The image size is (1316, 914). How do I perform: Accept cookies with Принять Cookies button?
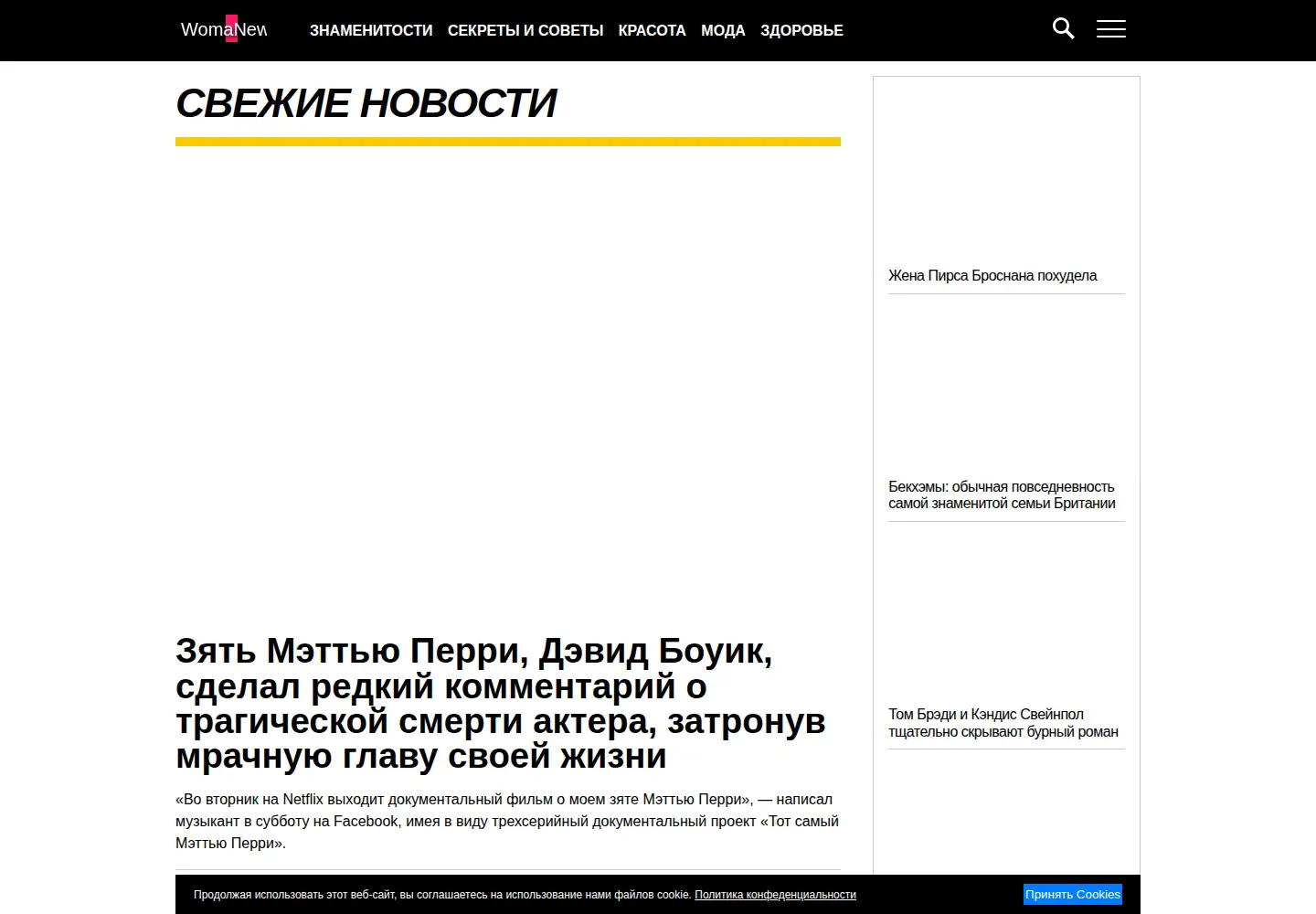(x=1073, y=895)
